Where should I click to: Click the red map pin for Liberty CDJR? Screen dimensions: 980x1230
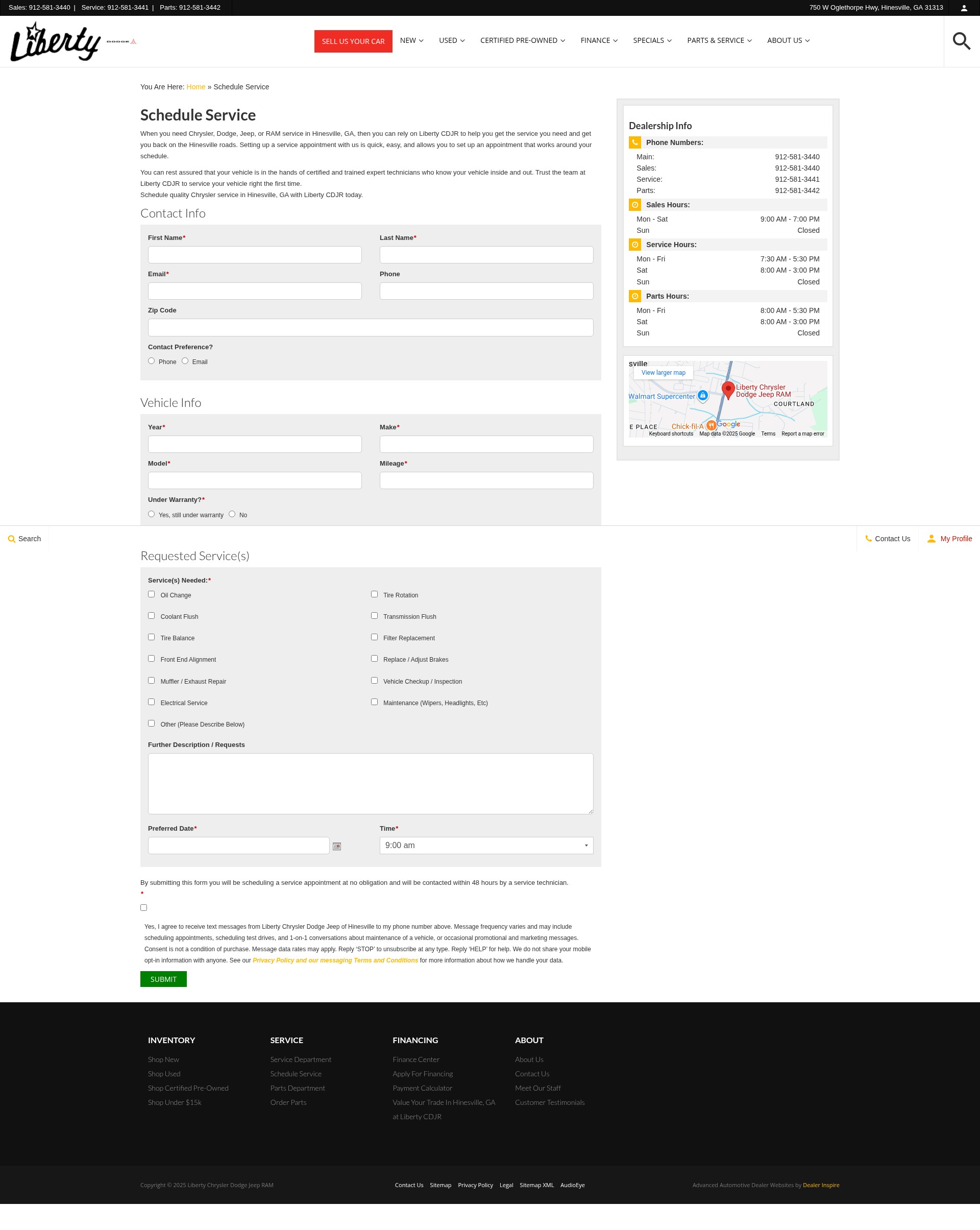pyautogui.click(x=728, y=390)
